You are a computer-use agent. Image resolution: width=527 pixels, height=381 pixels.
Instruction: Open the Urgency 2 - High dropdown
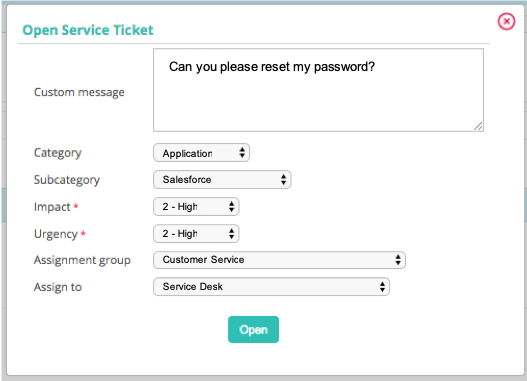(196, 234)
